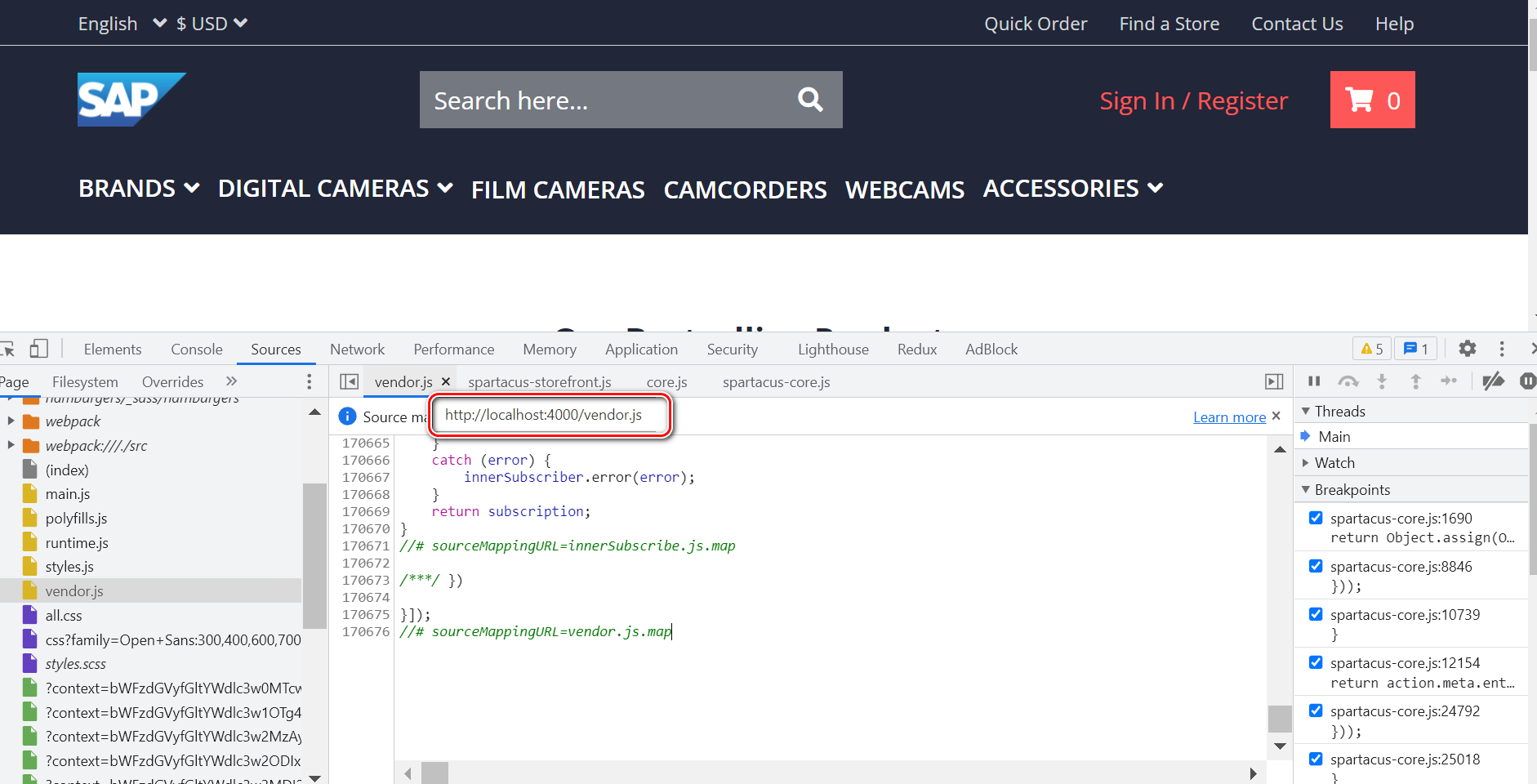Switch to core.js editor tab
Viewport: 1537px width, 784px height.
tap(667, 381)
